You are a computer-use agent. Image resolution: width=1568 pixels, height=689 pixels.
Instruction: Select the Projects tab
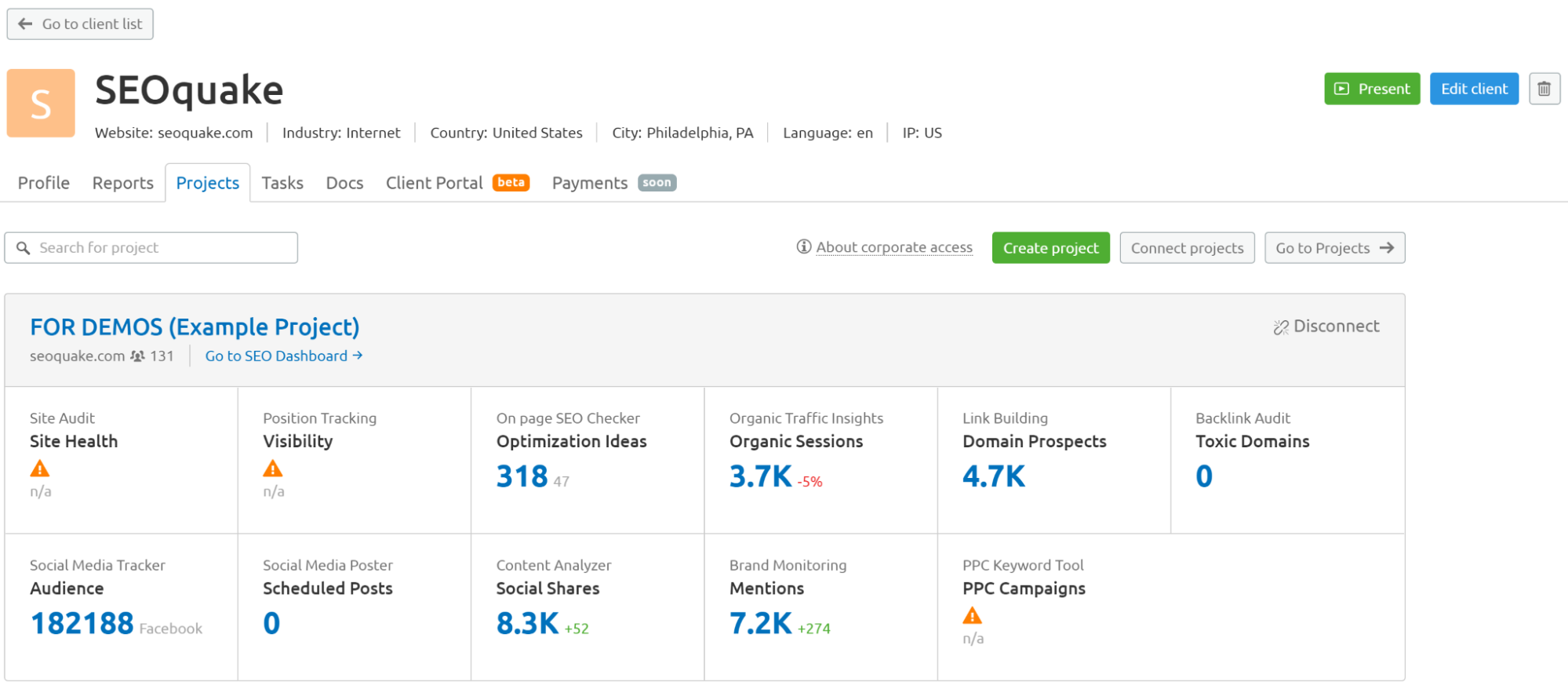point(208,183)
